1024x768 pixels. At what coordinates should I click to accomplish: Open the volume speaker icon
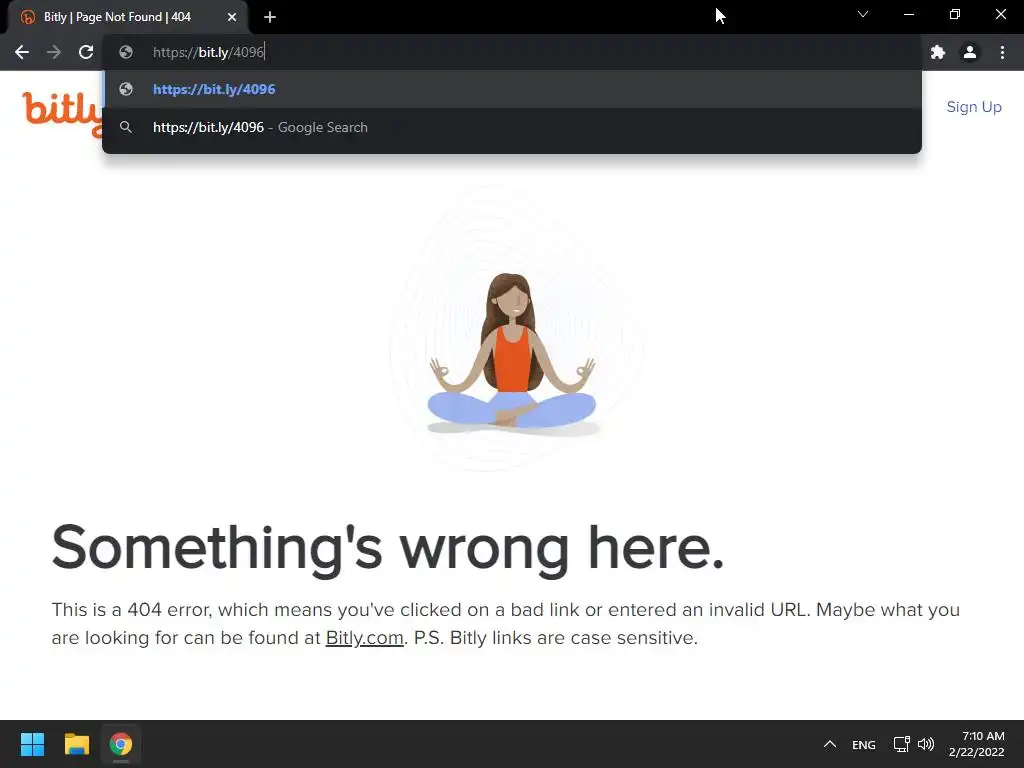925,744
